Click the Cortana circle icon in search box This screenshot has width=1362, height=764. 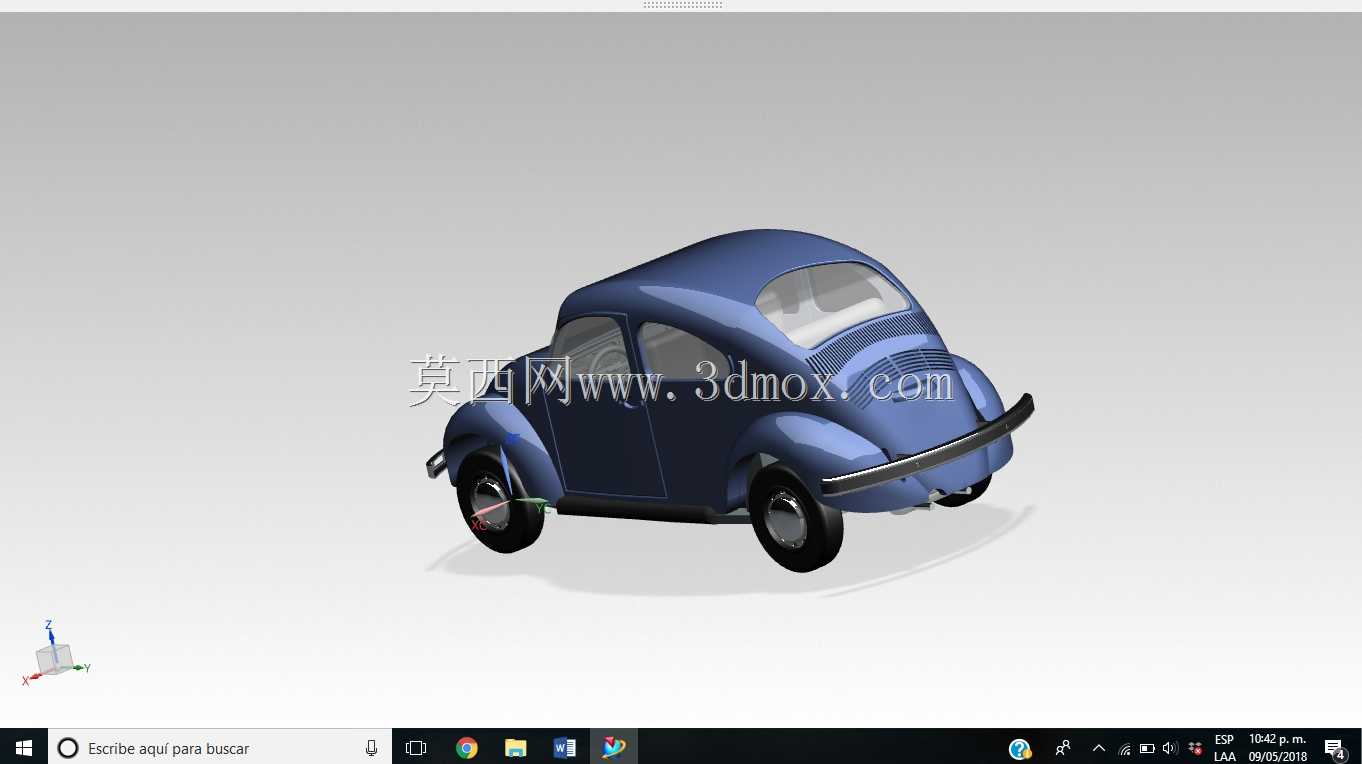click(x=68, y=748)
